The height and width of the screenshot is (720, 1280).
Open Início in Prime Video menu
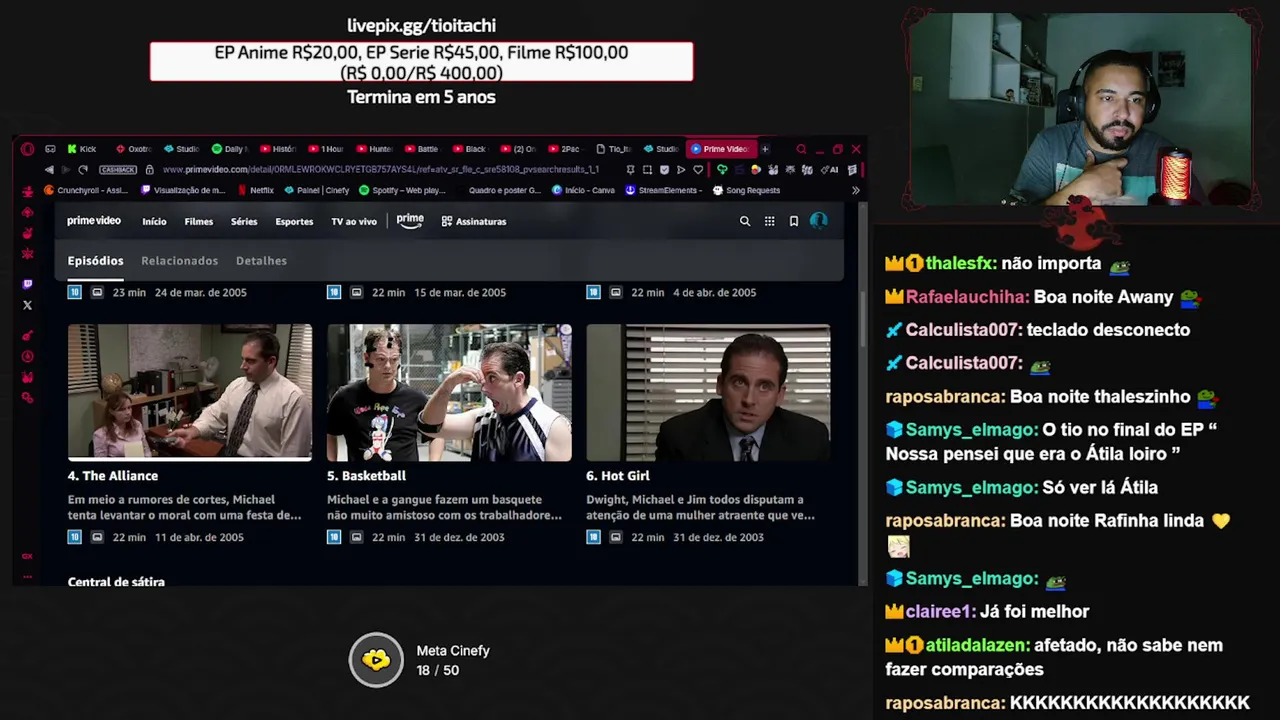154,221
